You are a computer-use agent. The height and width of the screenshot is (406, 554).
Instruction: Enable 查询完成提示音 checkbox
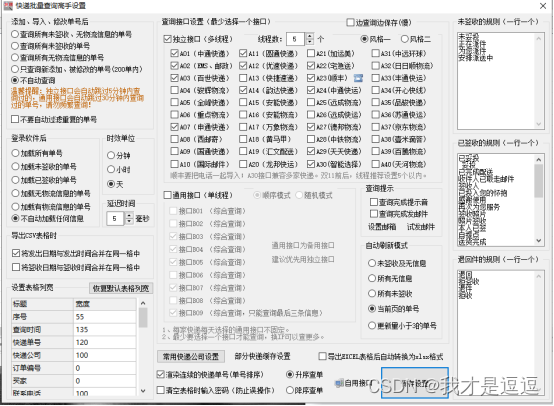click(374, 202)
